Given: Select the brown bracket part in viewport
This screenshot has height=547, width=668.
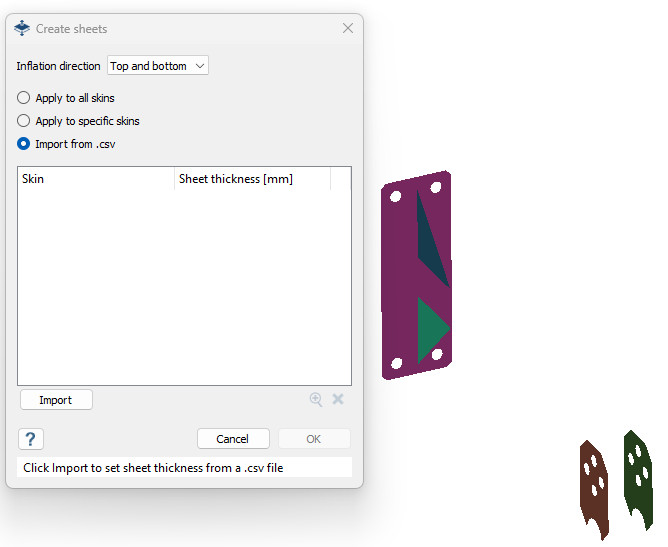Looking at the screenshot, I should [593, 487].
